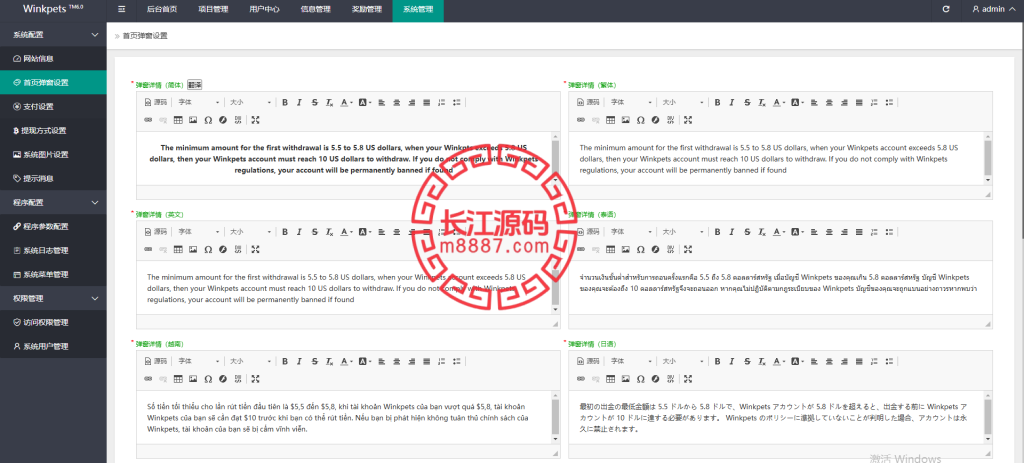1024x463 pixels.
Task: Toggle strikethrough in the 简体 editor
Action: [x=315, y=103]
